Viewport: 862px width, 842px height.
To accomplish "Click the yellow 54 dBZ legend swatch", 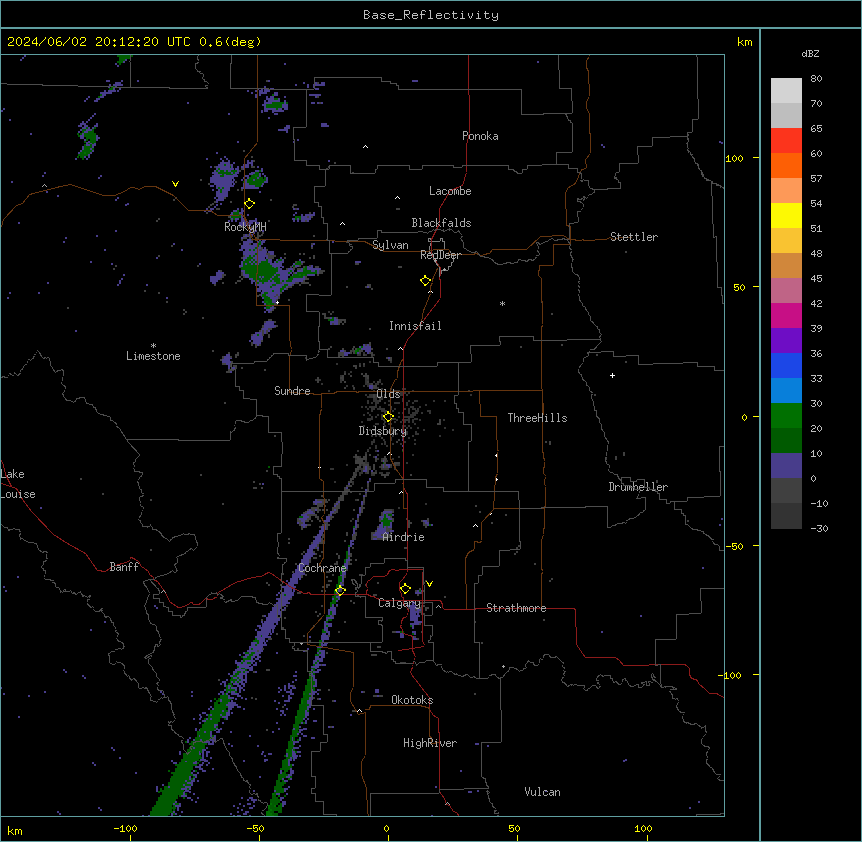I will coord(786,215).
